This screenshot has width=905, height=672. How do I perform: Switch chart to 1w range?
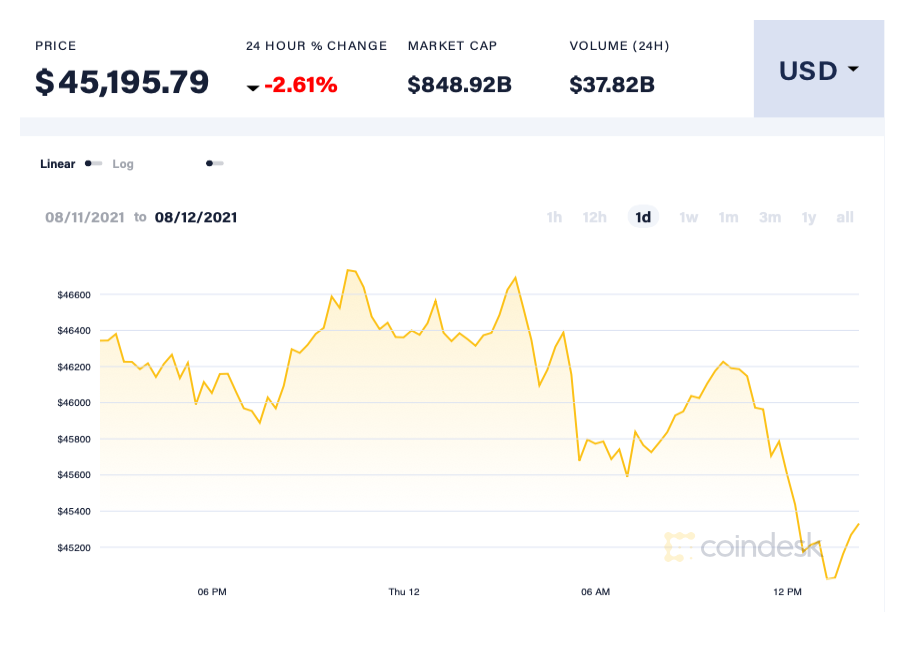(689, 217)
